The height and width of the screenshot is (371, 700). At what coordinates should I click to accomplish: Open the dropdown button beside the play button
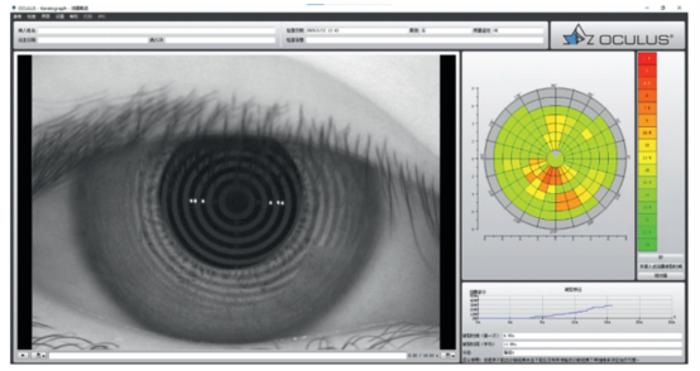39,355
